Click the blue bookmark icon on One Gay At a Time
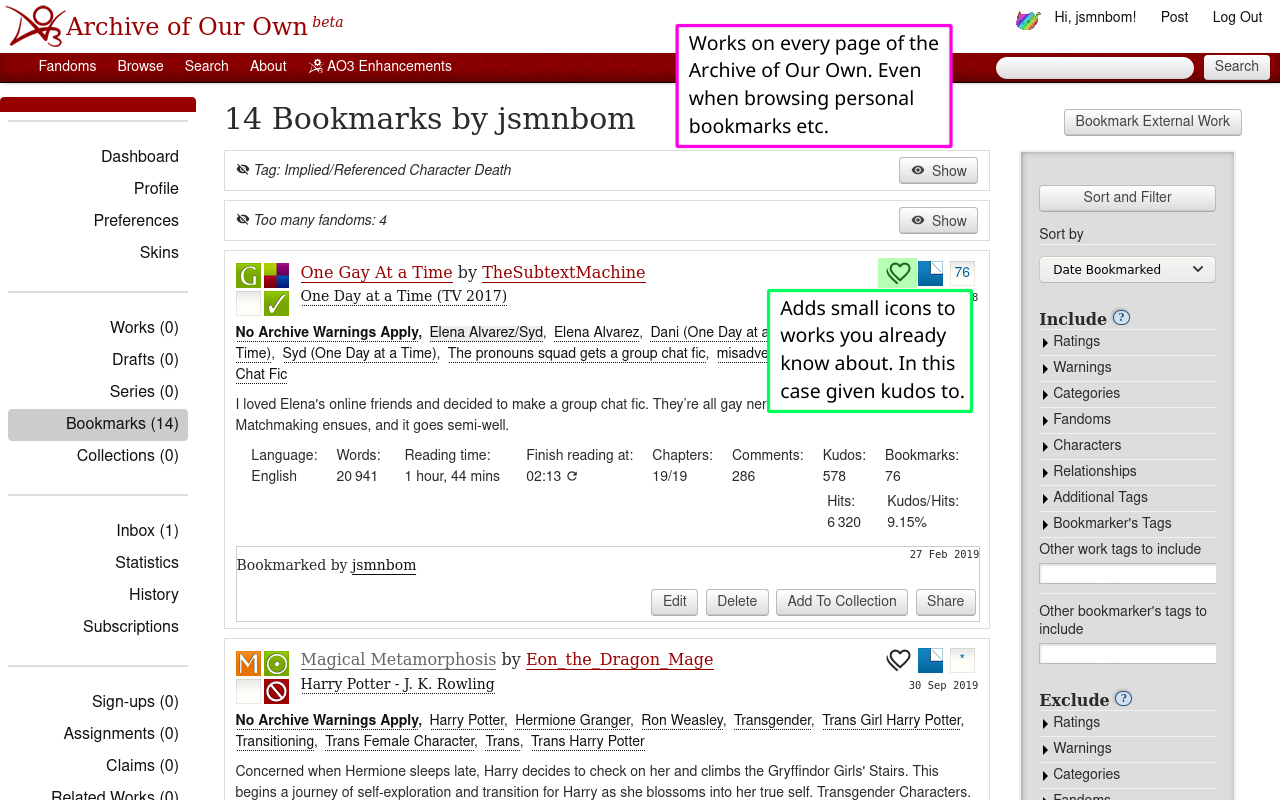This screenshot has width=1280, height=800. (930, 272)
